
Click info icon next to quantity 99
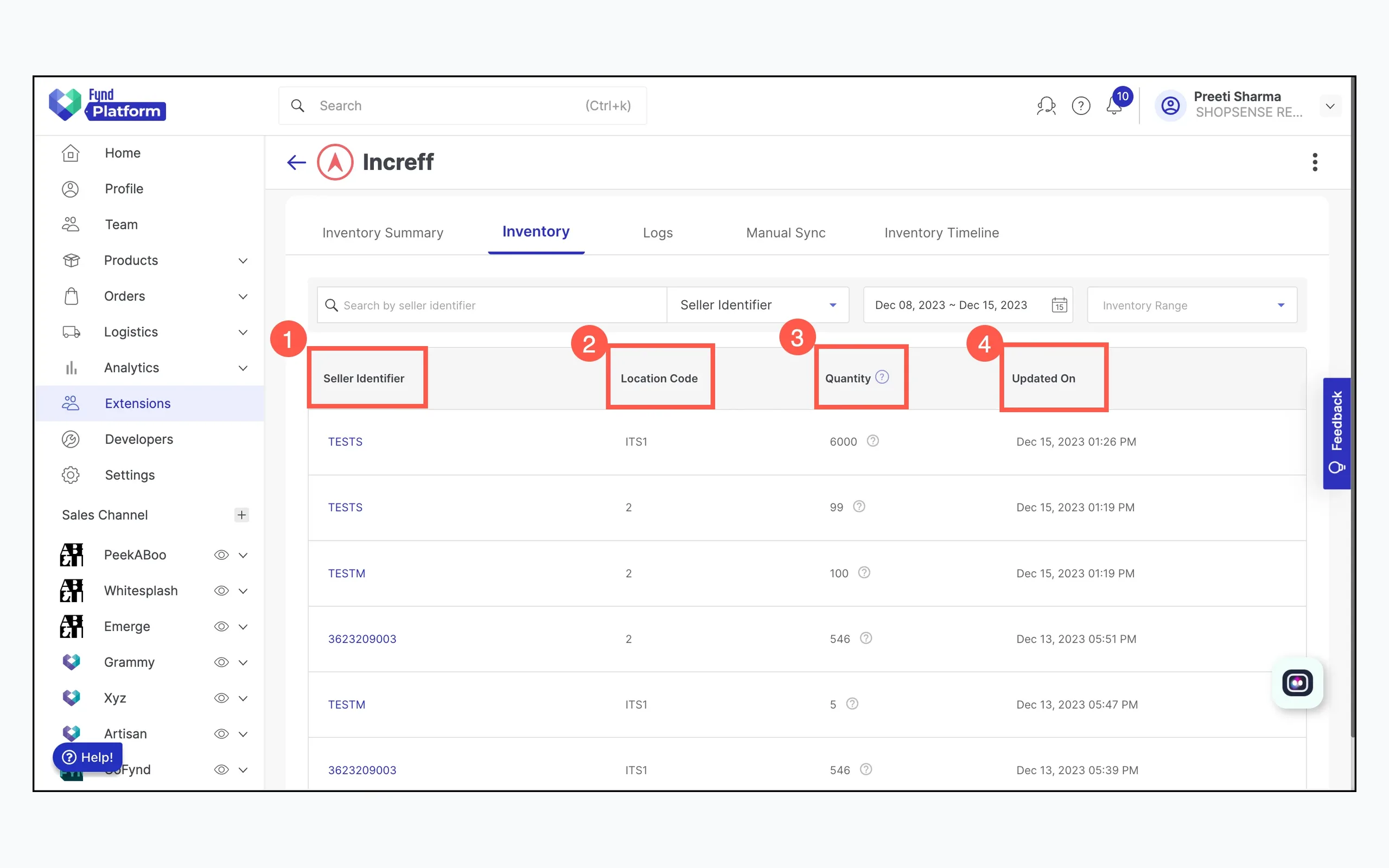point(859,506)
